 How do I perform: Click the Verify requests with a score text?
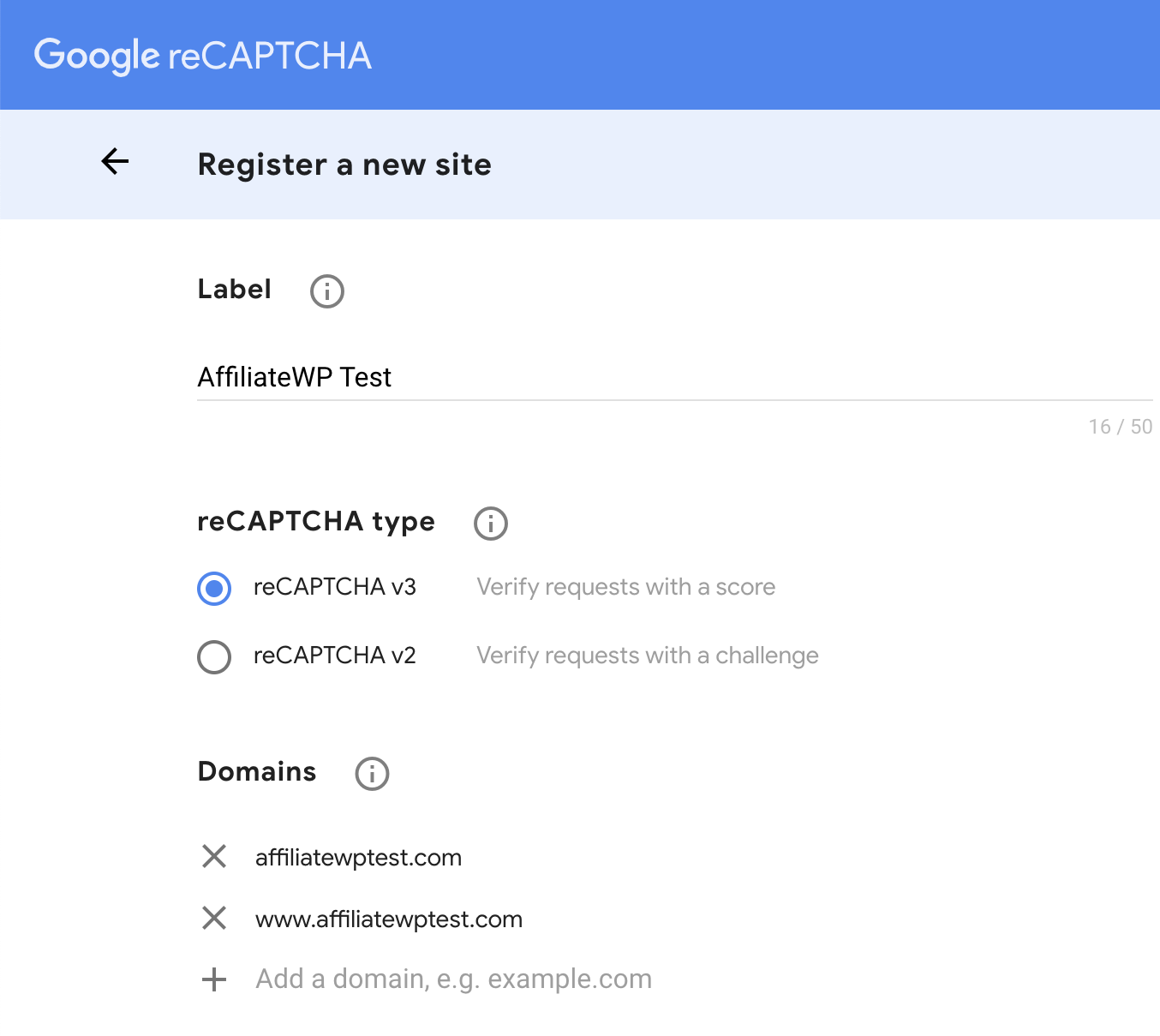pyautogui.click(x=625, y=587)
